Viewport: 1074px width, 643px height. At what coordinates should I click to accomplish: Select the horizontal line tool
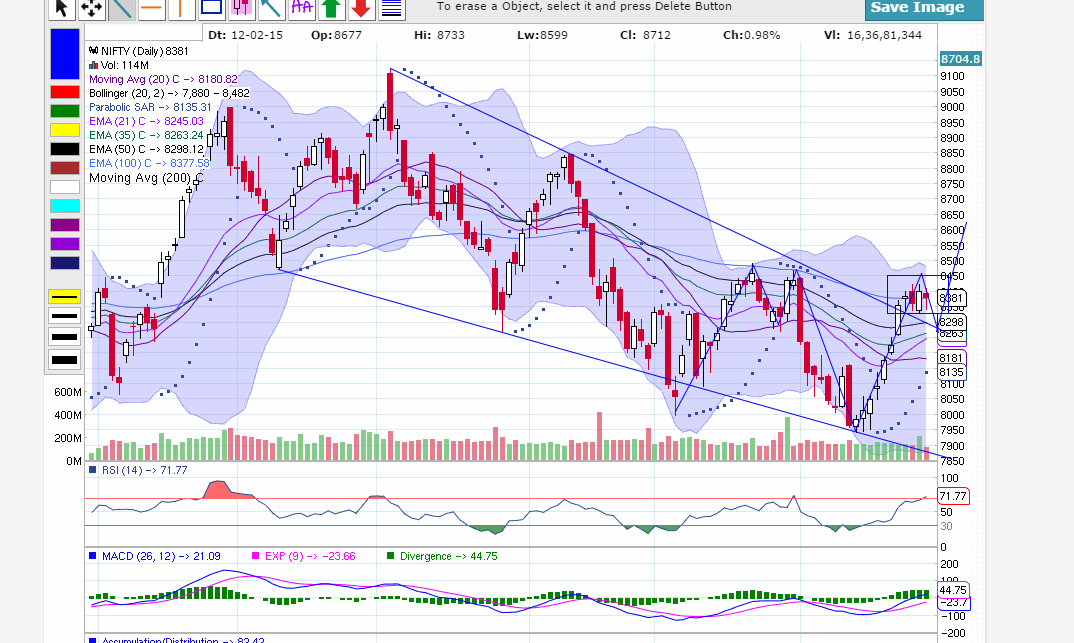(x=152, y=9)
